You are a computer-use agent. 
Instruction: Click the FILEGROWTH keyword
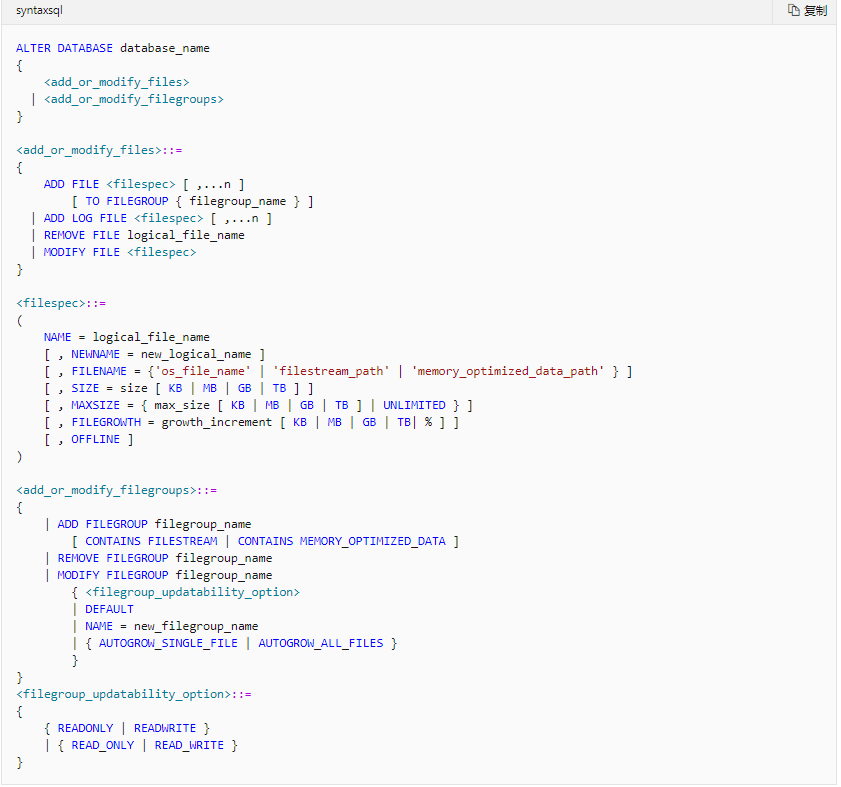[x=106, y=423]
